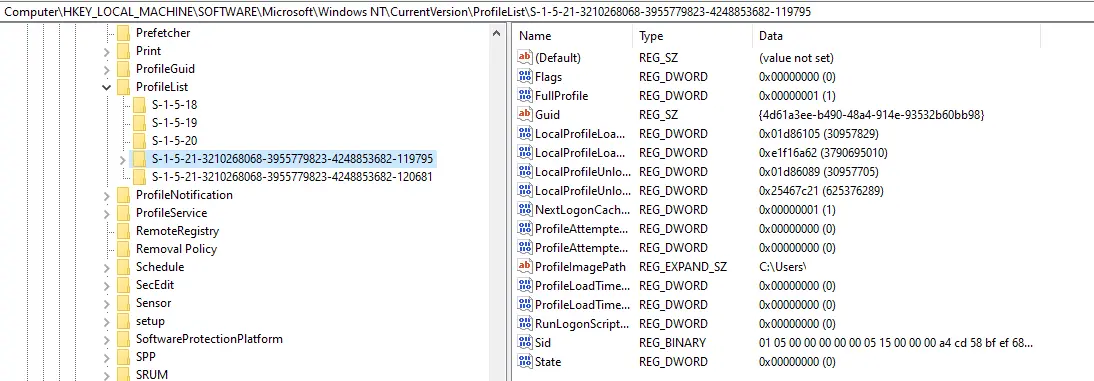Click the binary icon next to Sid
Image resolution: width=1094 pixels, height=381 pixels.
tap(525, 343)
